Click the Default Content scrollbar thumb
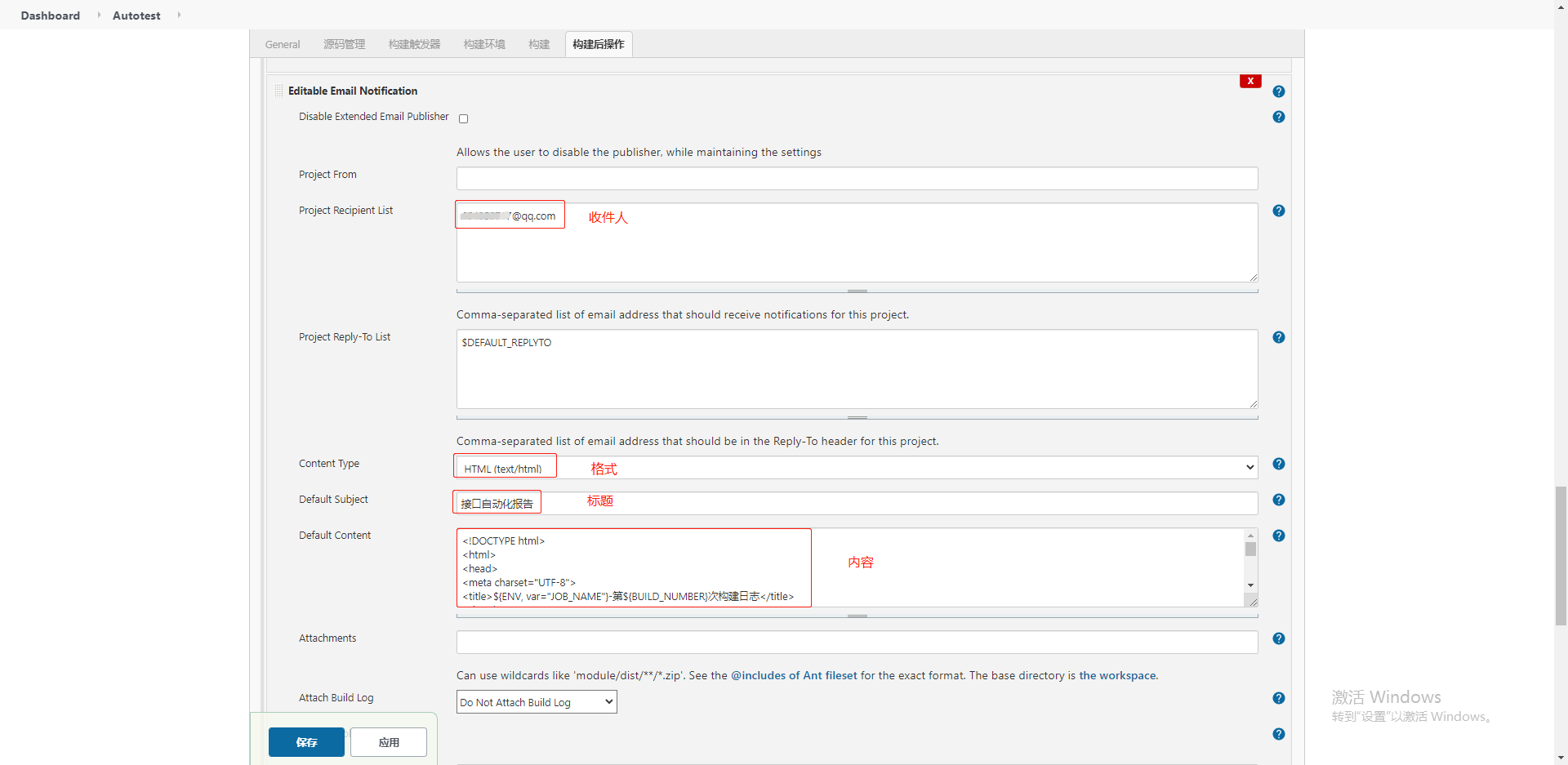The height and width of the screenshot is (765, 1568). 1250,549
